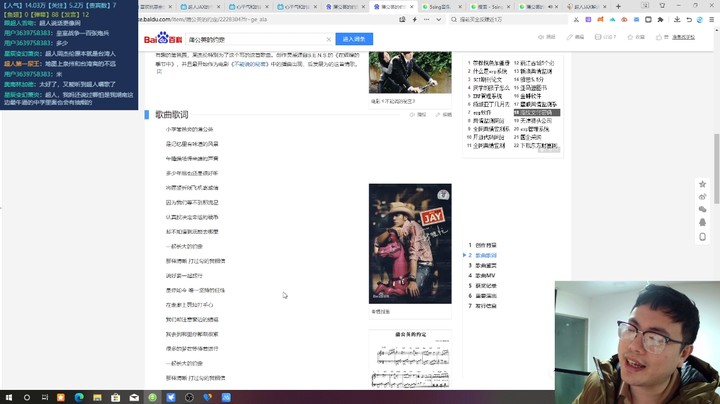Click the WeChat share icon in floating bar
This screenshot has height=404, width=720.
coord(702,209)
